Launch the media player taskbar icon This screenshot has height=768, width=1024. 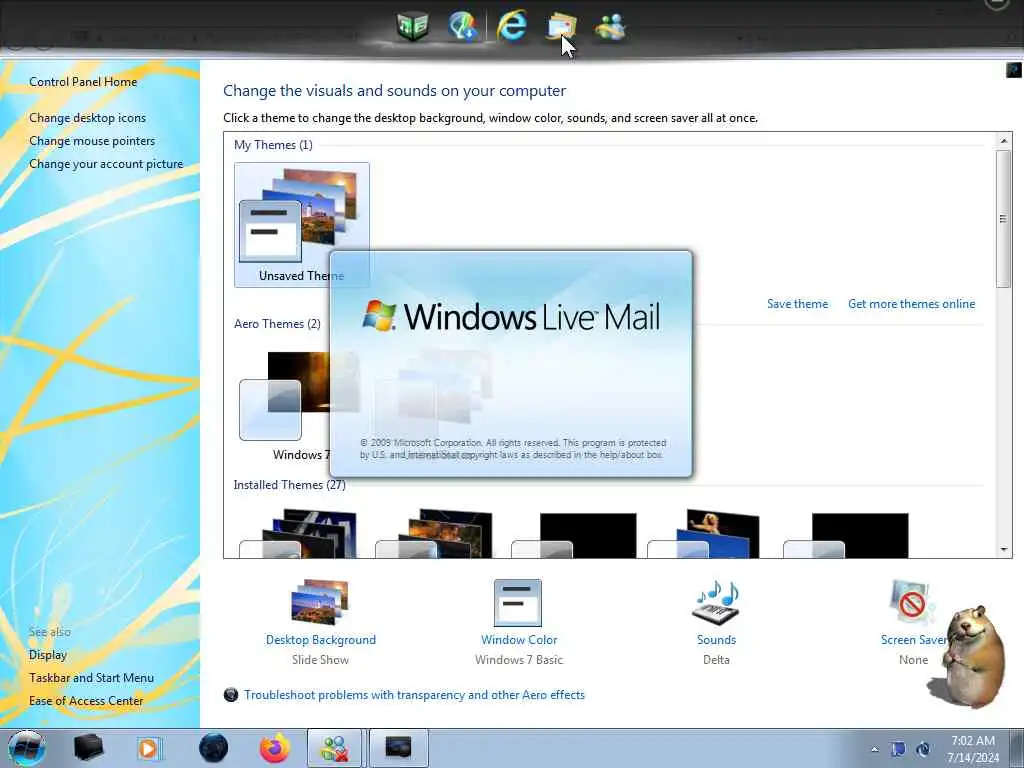[x=149, y=748]
